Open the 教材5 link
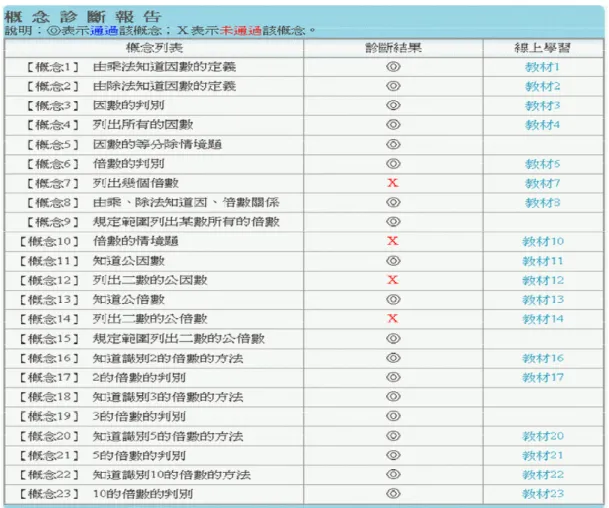This screenshot has width=609, height=508. tap(542, 164)
